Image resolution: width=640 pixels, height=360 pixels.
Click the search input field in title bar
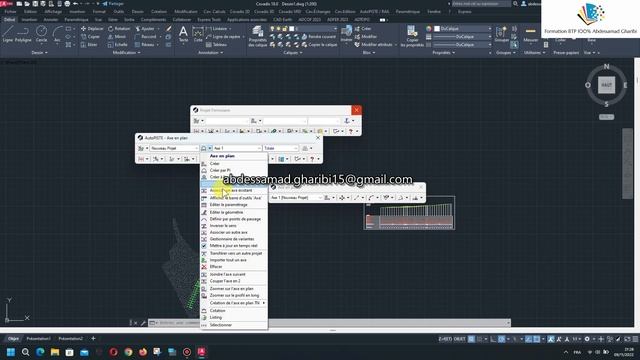point(481,4)
